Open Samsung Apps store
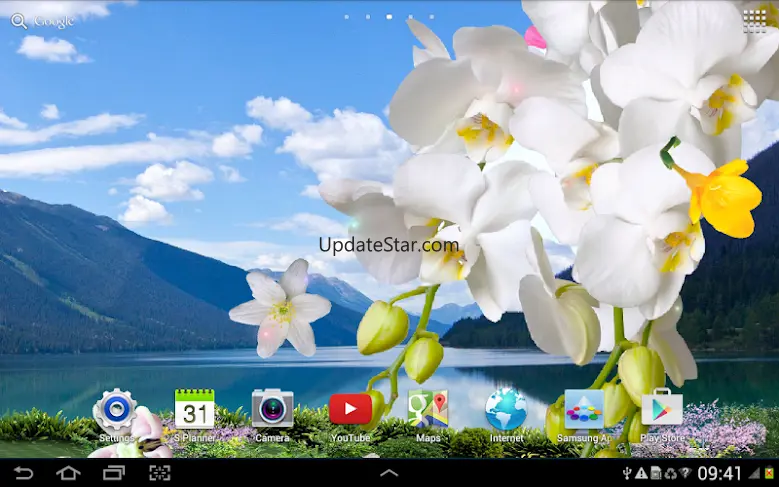Image resolution: width=779 pixels, height=487 pixels. tap(584, 415)
